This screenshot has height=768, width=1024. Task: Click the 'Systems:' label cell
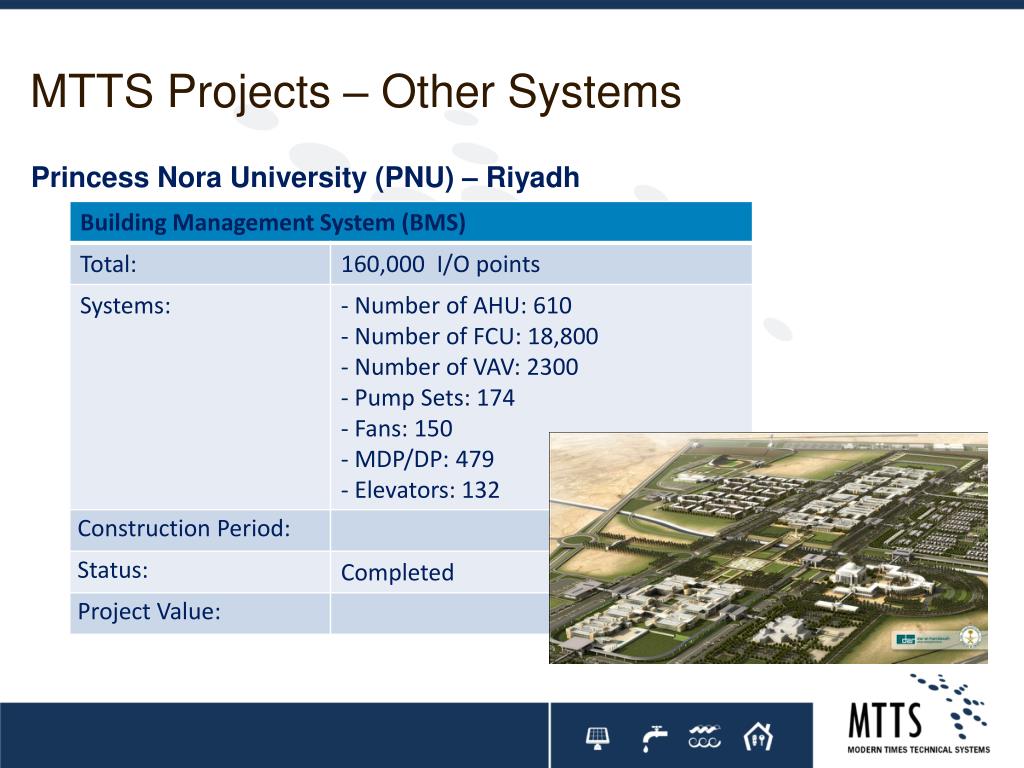pyautogui.click(x=200, y=397)
